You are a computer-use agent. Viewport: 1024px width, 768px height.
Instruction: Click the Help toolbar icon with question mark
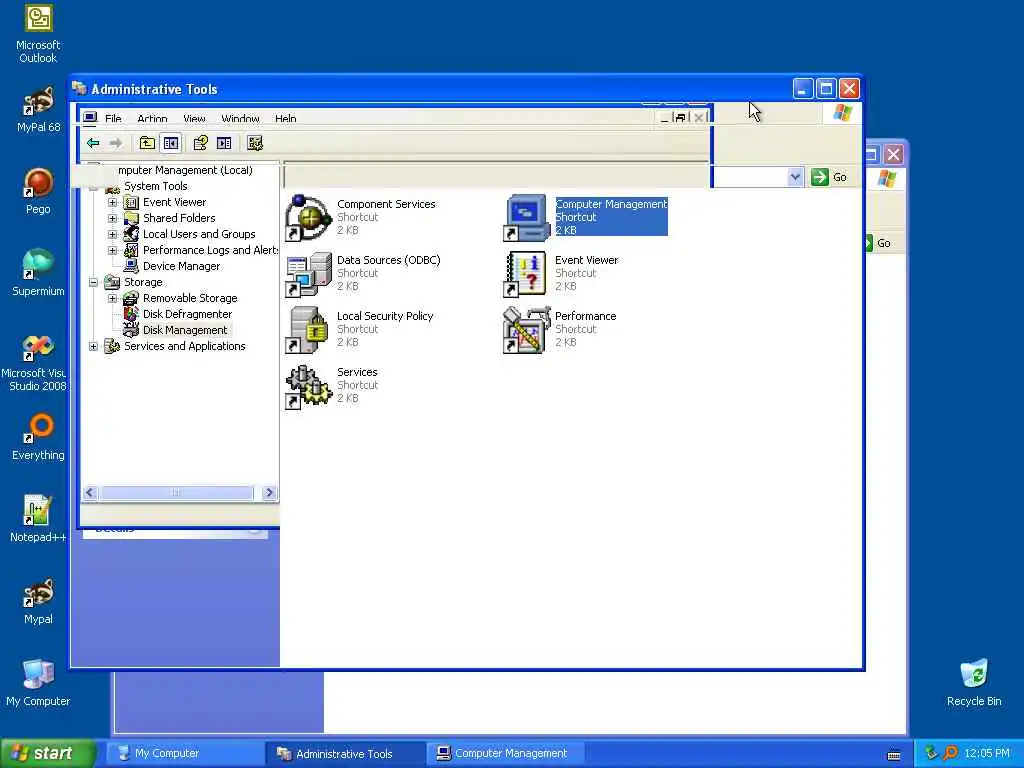pos(200,143)
